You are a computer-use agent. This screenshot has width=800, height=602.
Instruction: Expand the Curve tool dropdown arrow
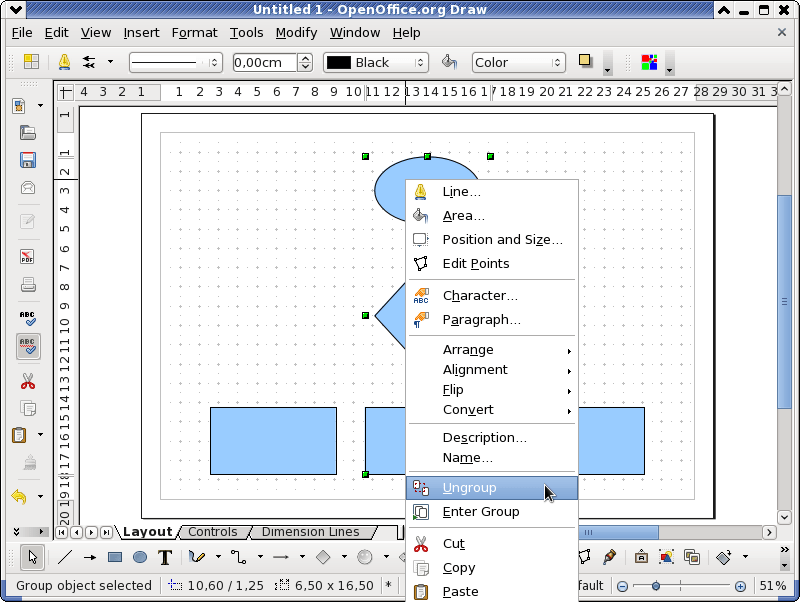(218, 557)
